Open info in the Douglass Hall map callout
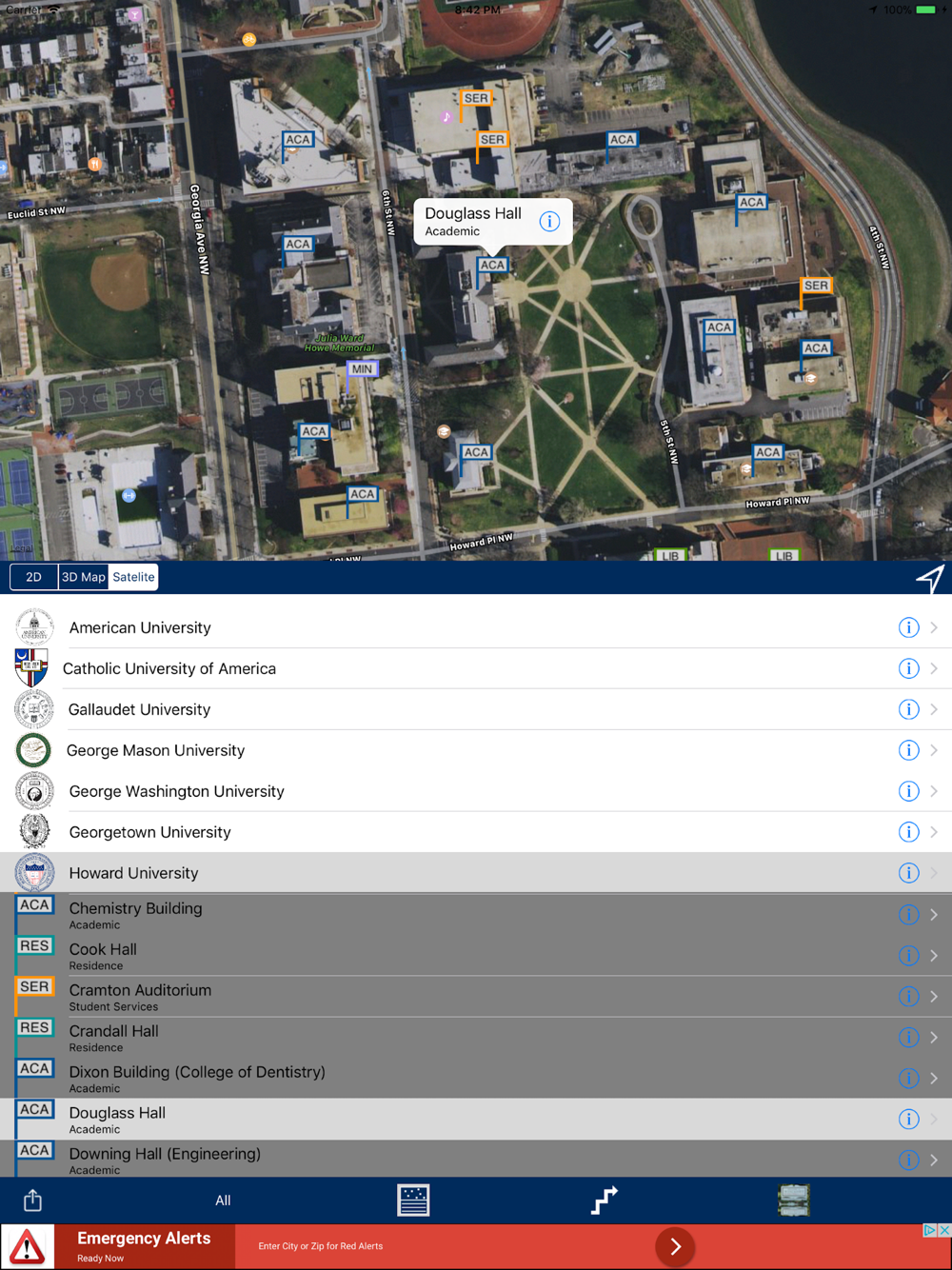The image size is (952, 1270). [549, 221]
